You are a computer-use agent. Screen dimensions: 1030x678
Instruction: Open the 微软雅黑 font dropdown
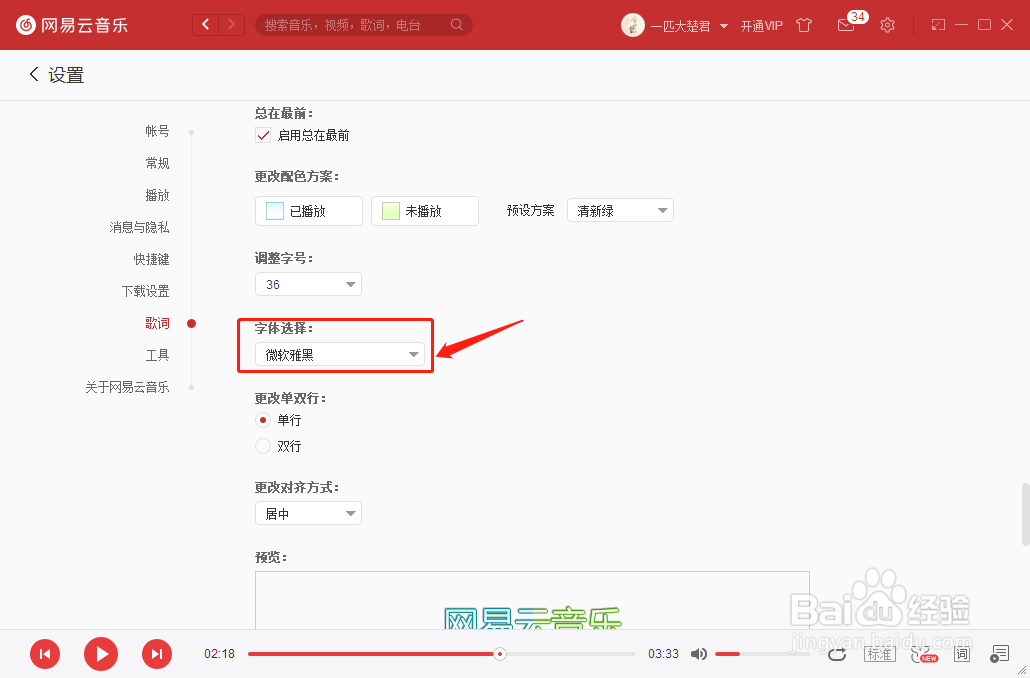point(340,355)
